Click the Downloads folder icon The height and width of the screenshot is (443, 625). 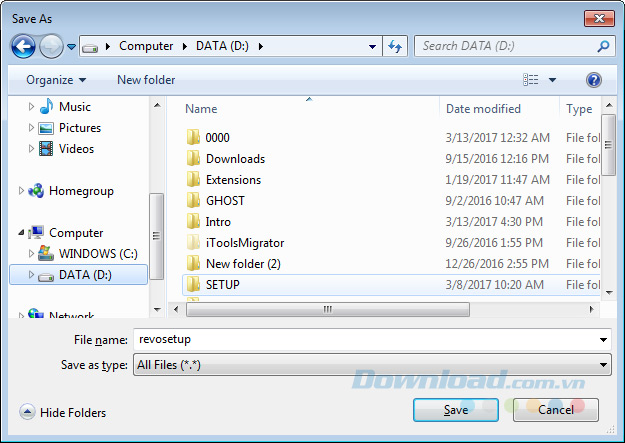[x=193, y=158]
